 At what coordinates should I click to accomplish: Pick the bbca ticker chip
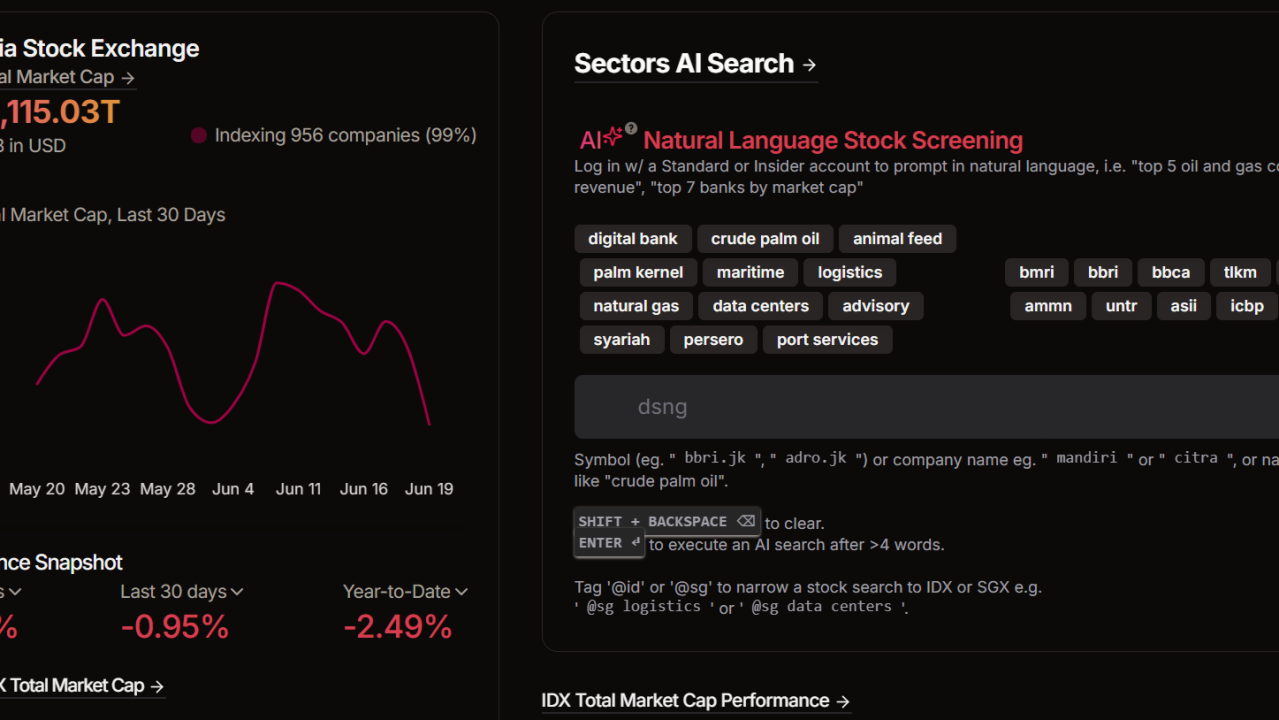coord(1170,272)
